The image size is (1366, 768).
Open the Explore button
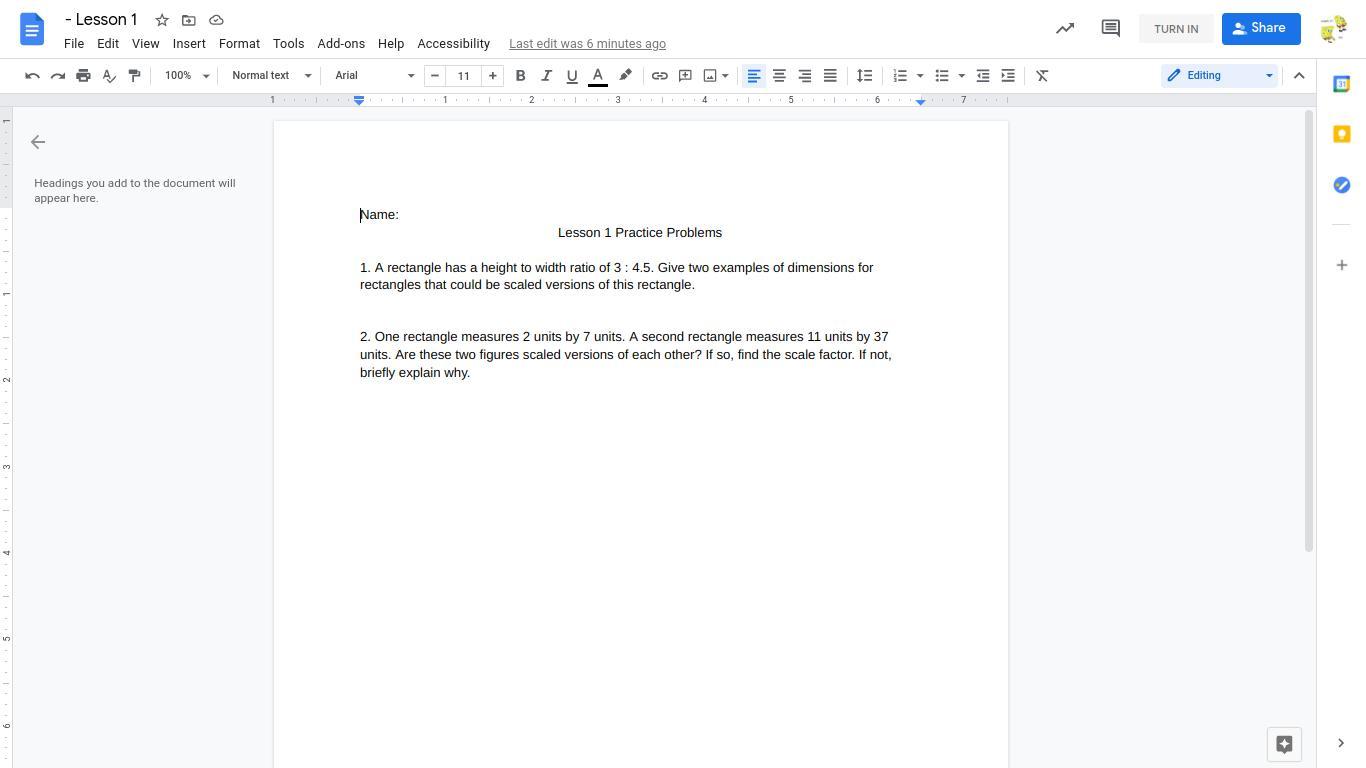coord(1285,744)
